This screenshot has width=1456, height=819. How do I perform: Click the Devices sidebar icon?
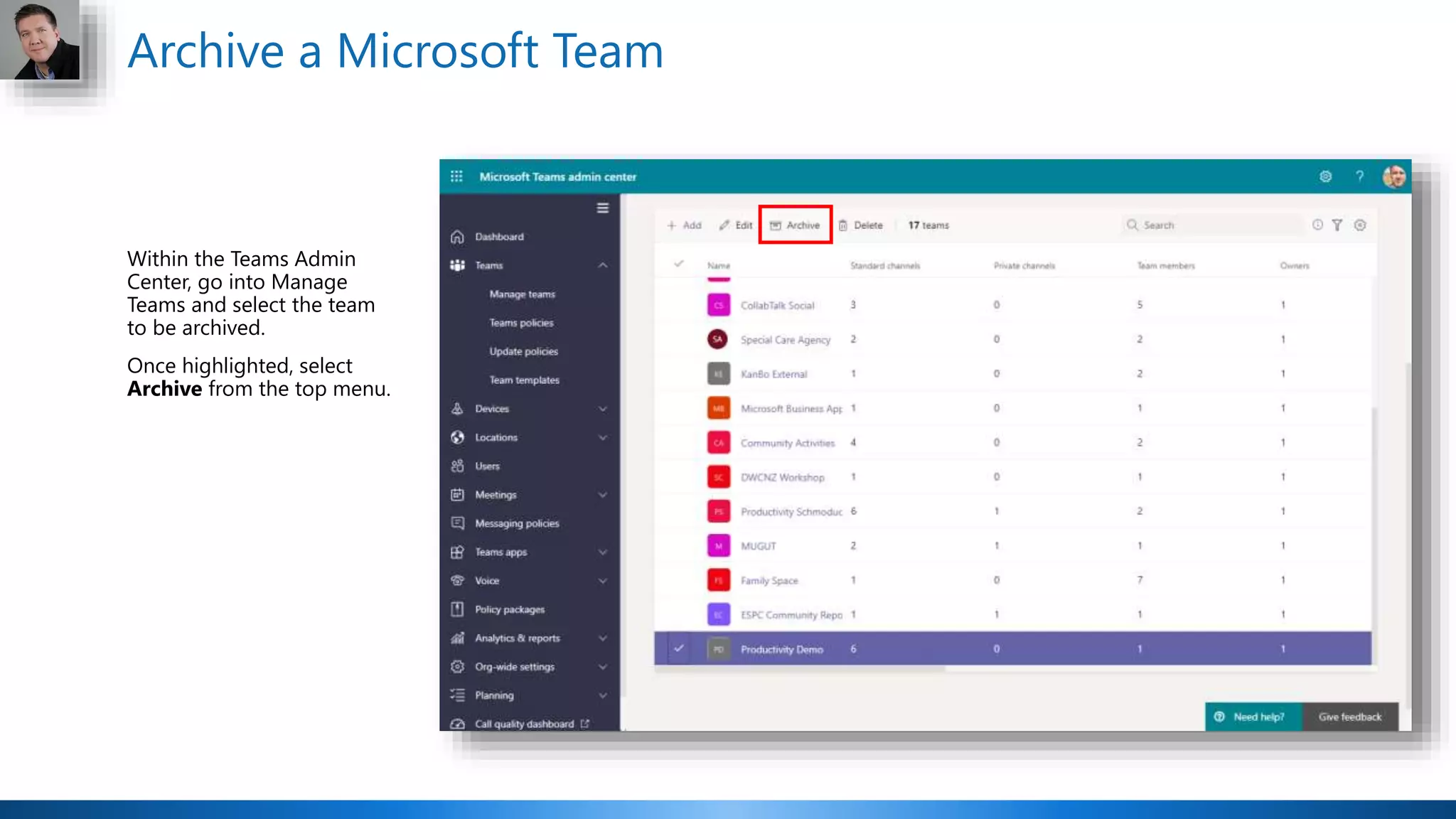(x=458, y=409)
